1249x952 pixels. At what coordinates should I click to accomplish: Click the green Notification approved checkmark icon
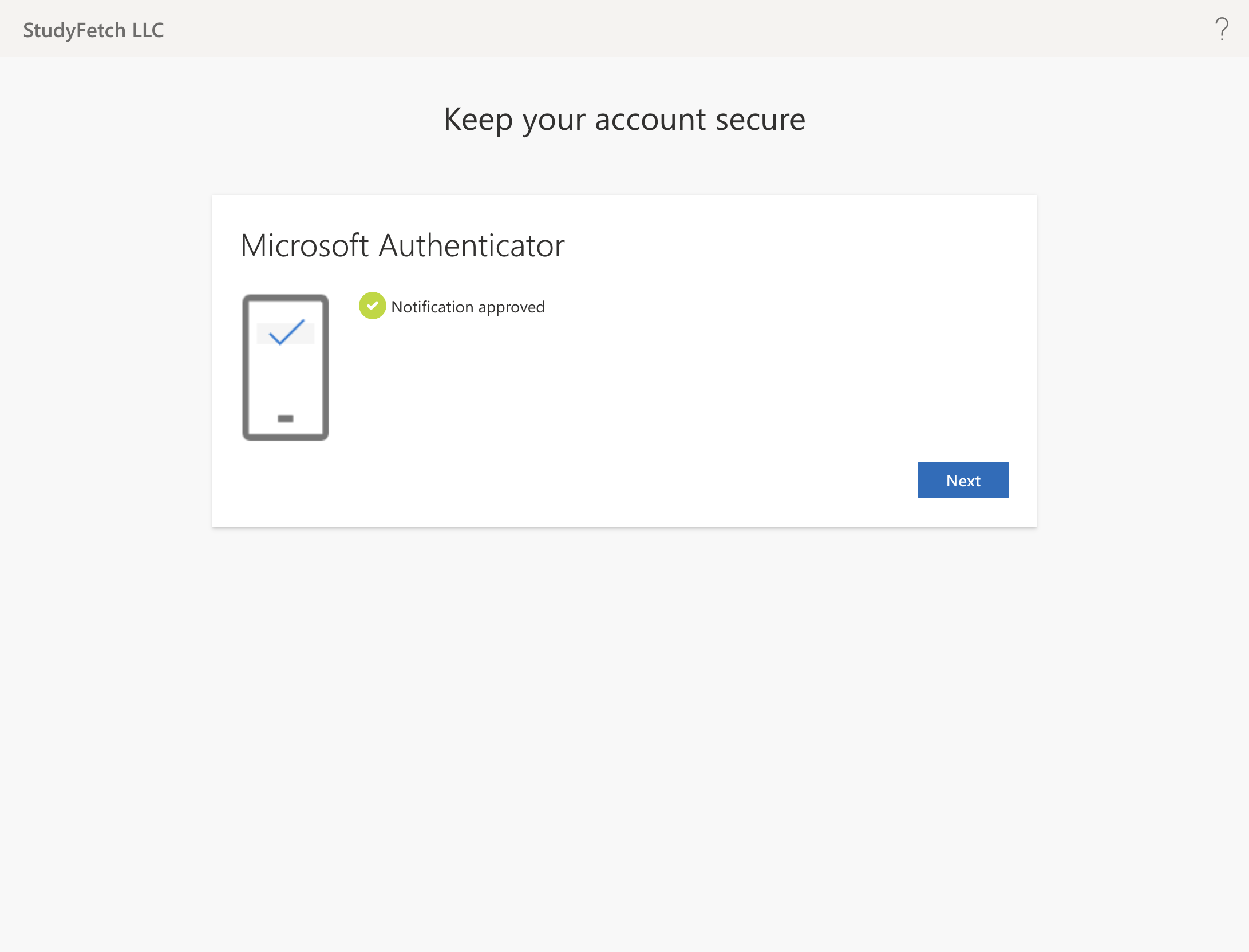coord(372,306)
